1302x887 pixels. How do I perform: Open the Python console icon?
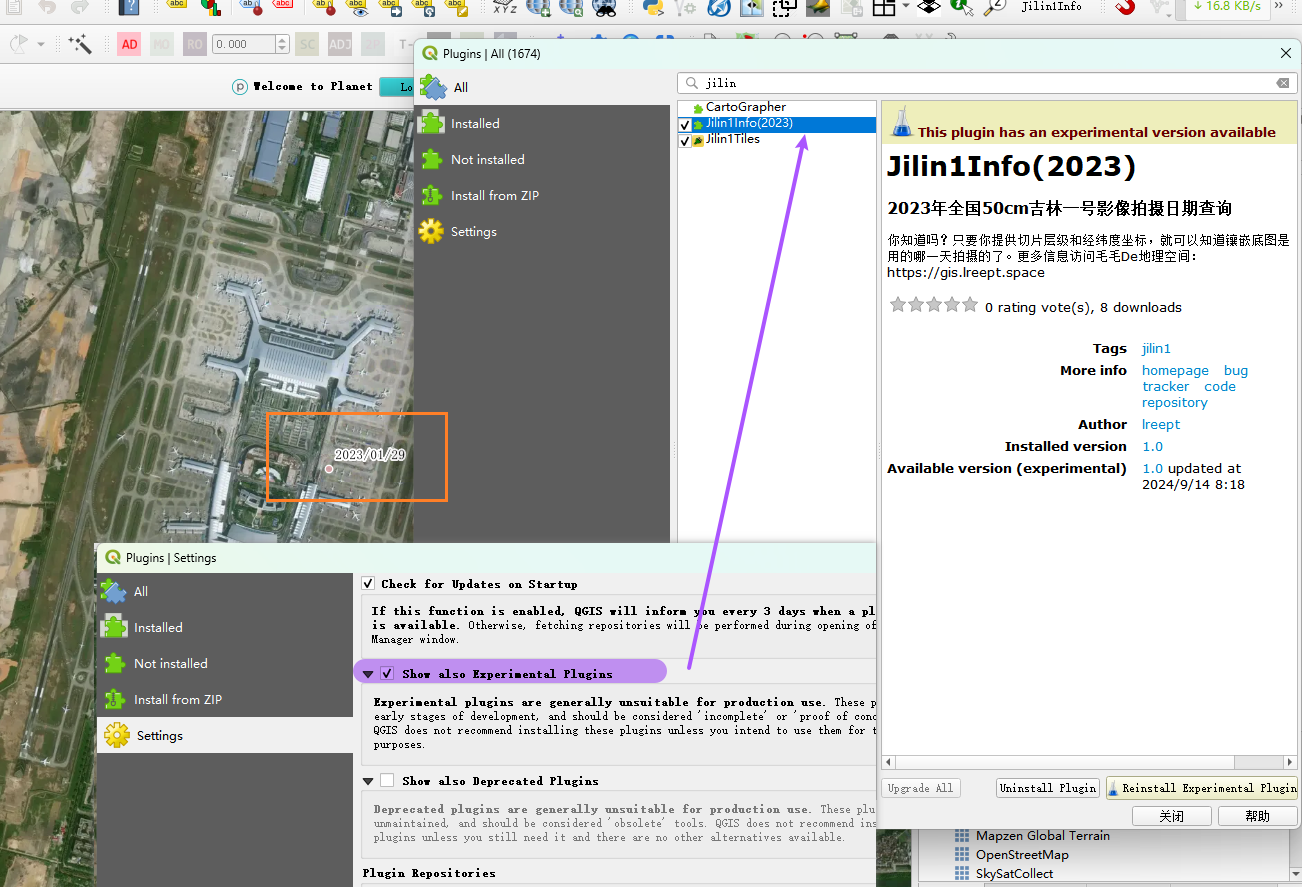pos(653,7)
